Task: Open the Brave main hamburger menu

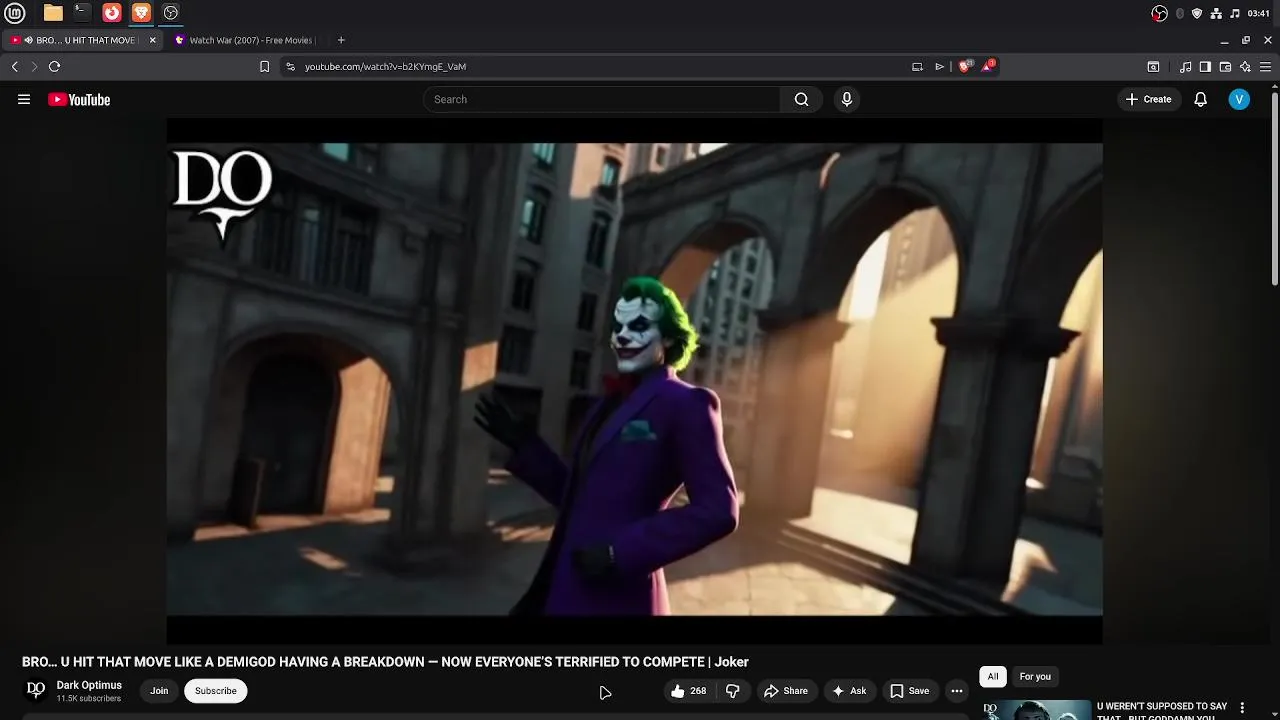Action: (1265, 66)
